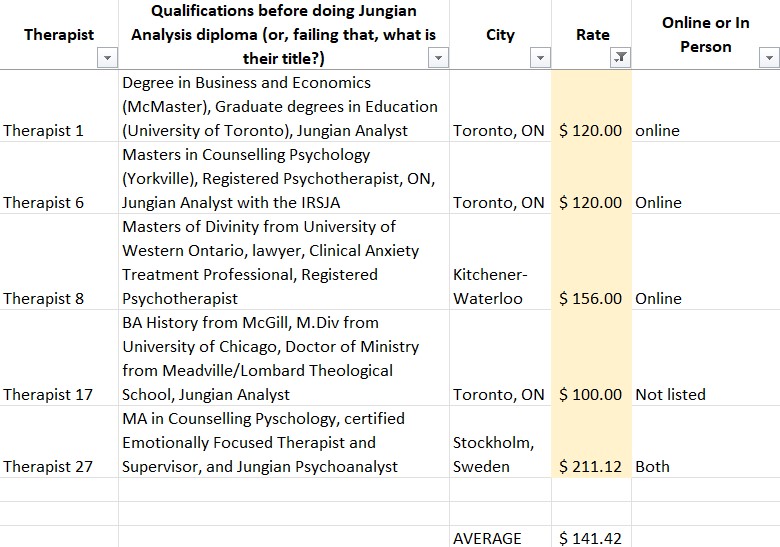Image resolution: width=780 pixels, height=547 pixels.
Task: Select the Therapist 27 cell
Action: [x=48, y=466]
